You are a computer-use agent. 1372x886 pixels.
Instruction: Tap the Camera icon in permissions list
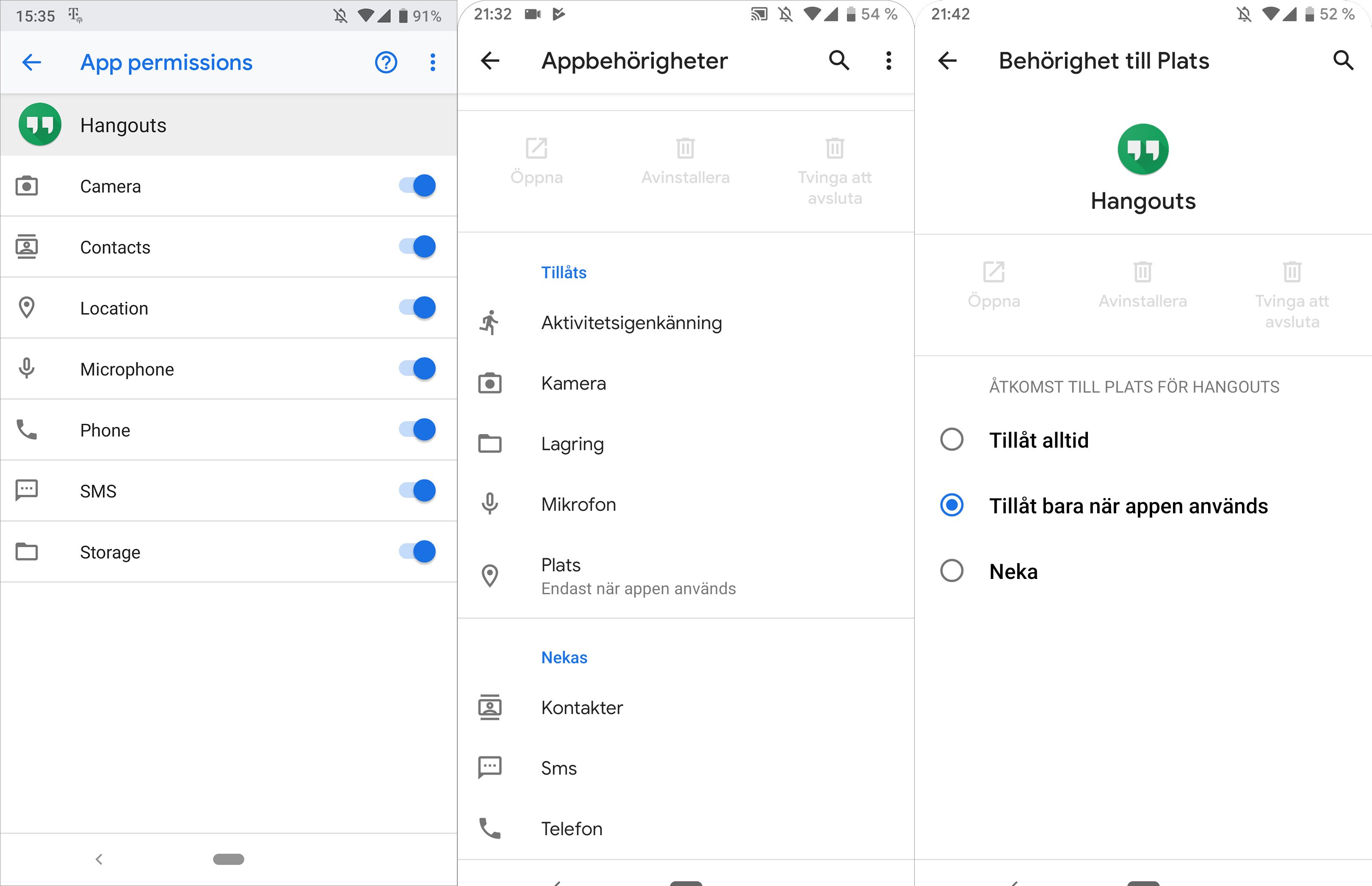[x=26, y=186]
